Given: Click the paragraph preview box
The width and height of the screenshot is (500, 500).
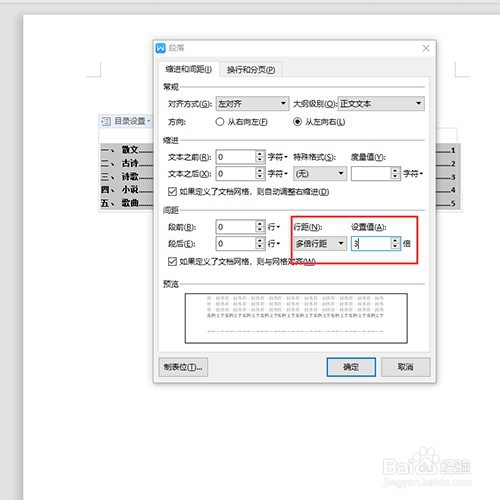Looking at the screenshot, I should pos(296,318).
